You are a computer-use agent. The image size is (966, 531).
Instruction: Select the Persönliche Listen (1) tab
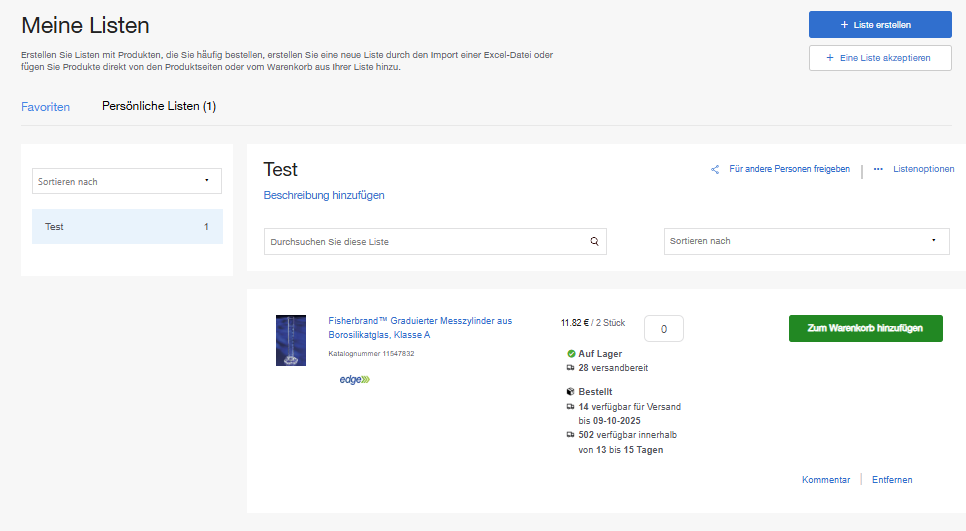(x=159, y=106)
